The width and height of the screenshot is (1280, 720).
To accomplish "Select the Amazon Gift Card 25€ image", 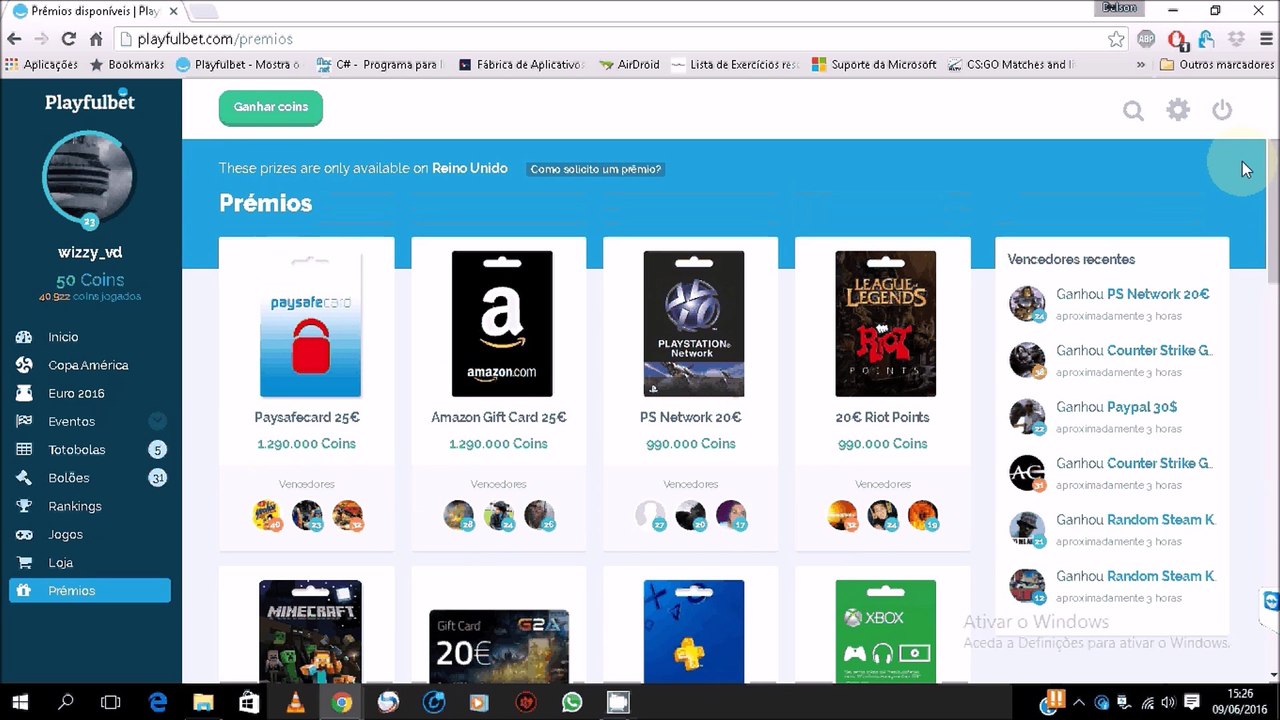I will coord(502,324).
